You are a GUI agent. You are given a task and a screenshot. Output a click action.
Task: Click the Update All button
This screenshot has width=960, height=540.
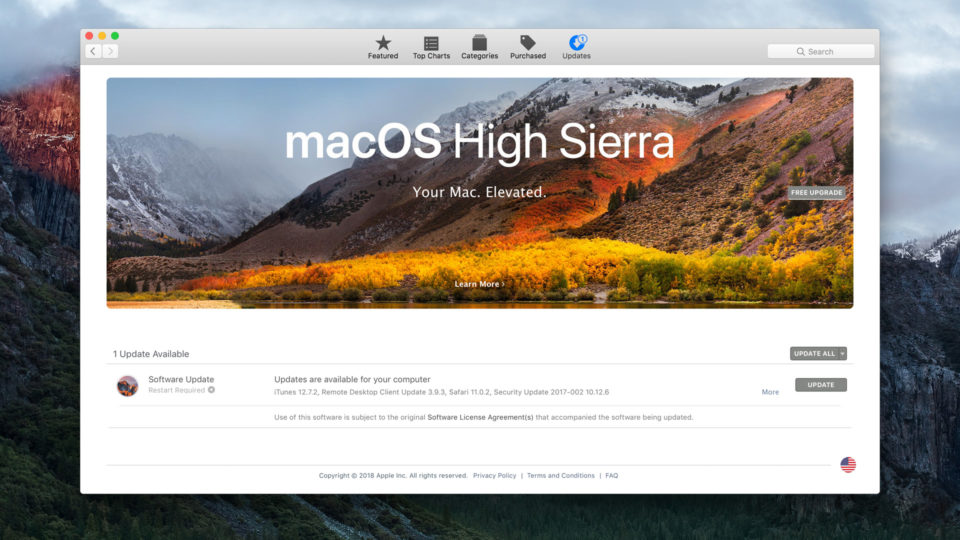click(814, 353)
